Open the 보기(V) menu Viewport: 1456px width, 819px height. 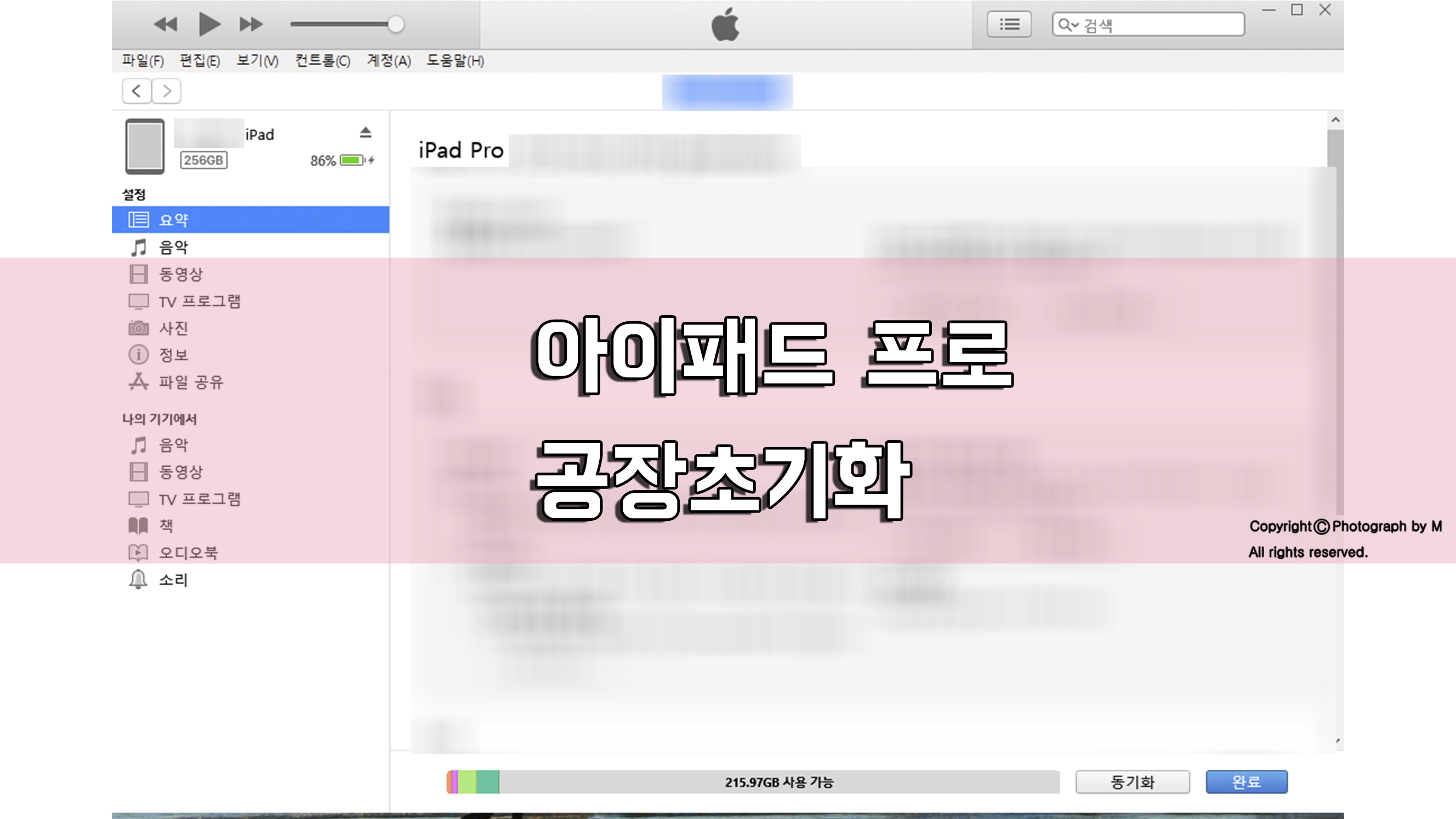[257, 60]
